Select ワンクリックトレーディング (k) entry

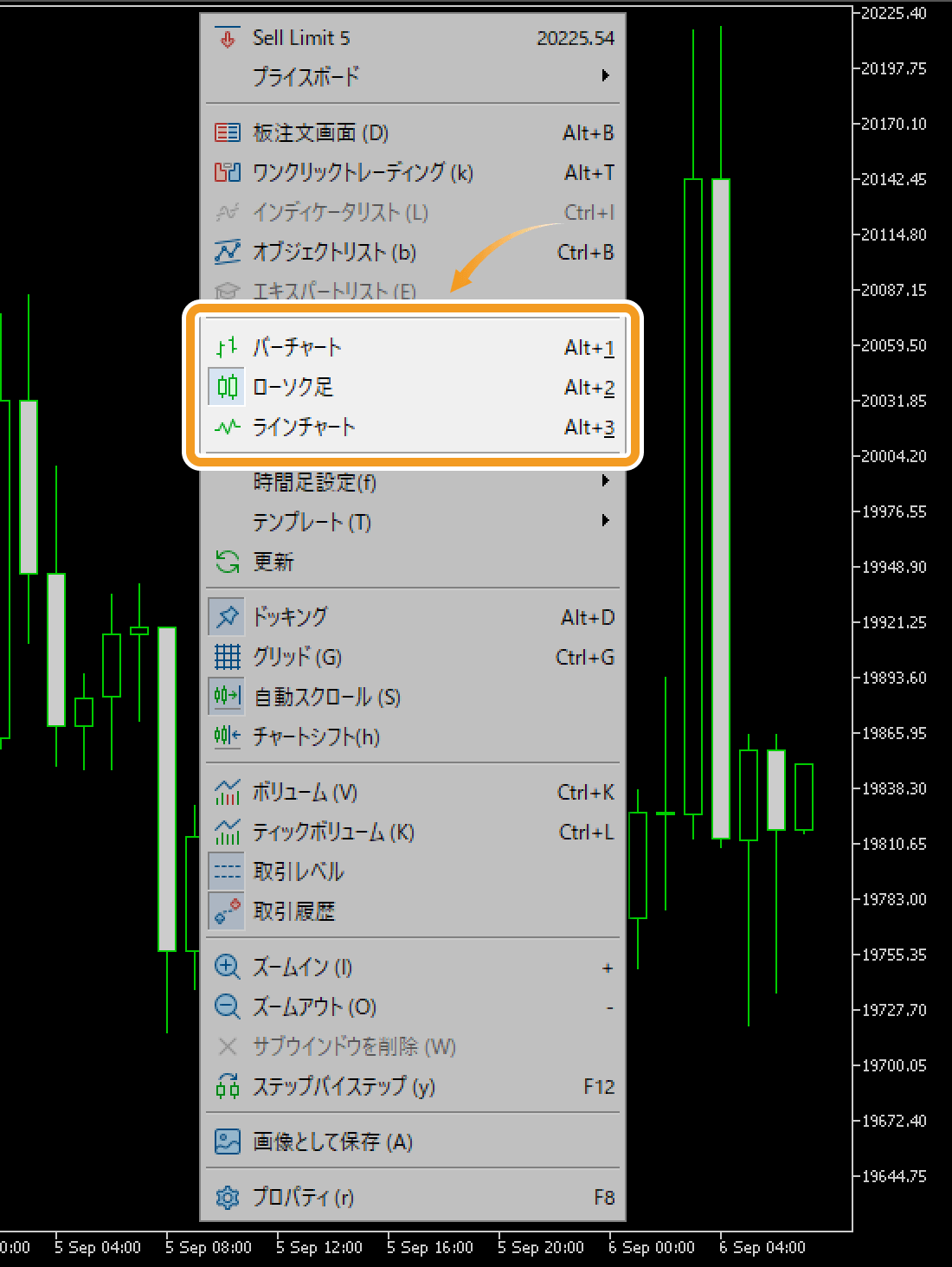[x=413, y=172]
